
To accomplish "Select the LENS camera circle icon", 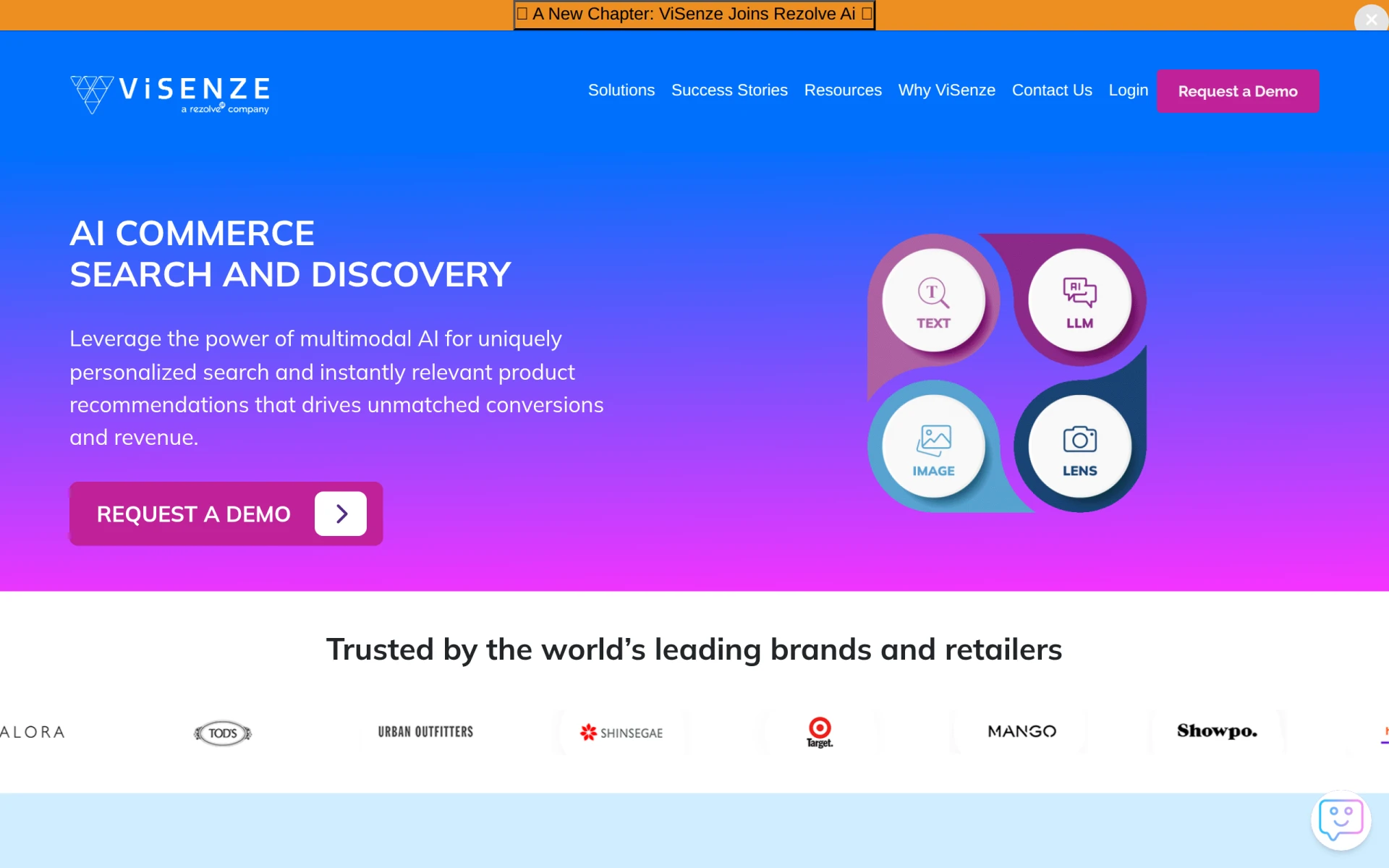I will click(1079, 446).
